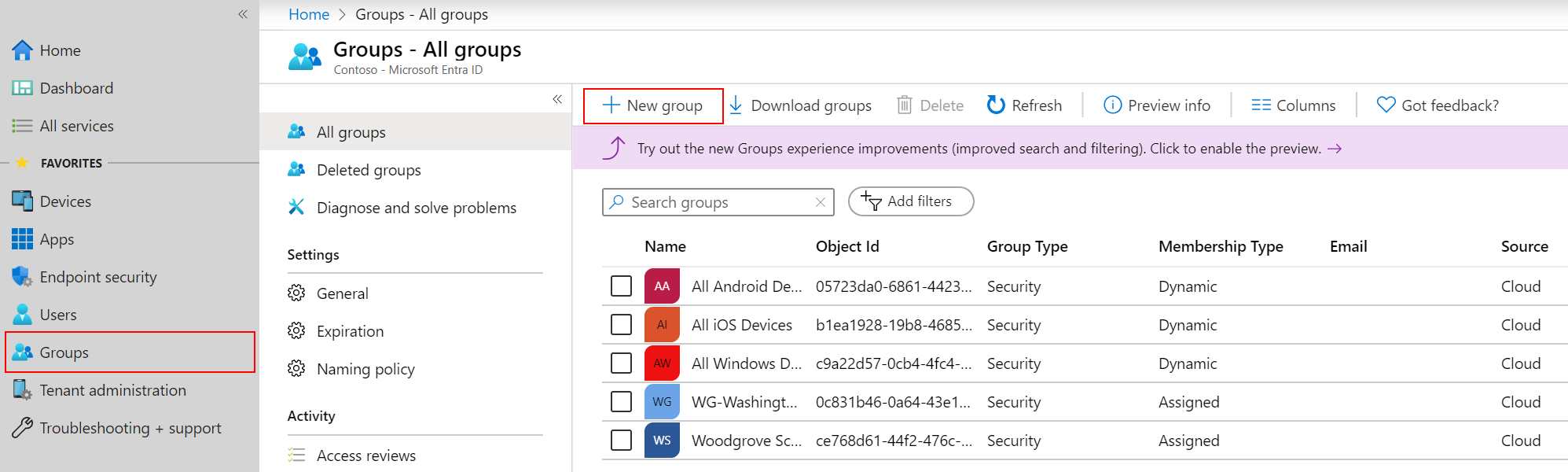Clear search with the X icon
The height and width of the screenshot is (472, 1568).
click(x=821, y=202)
